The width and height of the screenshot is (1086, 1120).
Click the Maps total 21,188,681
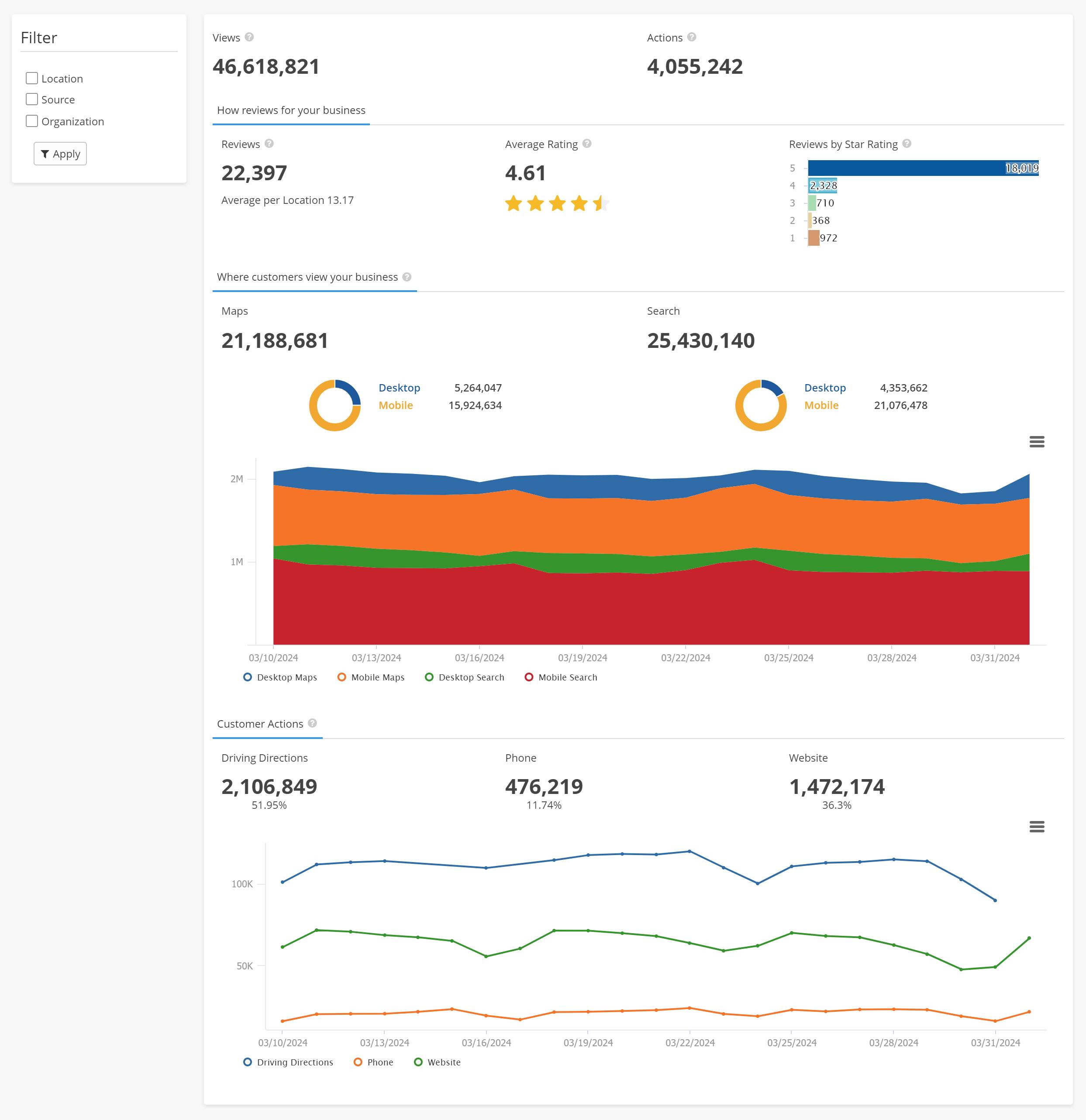(x=275, y=340)
